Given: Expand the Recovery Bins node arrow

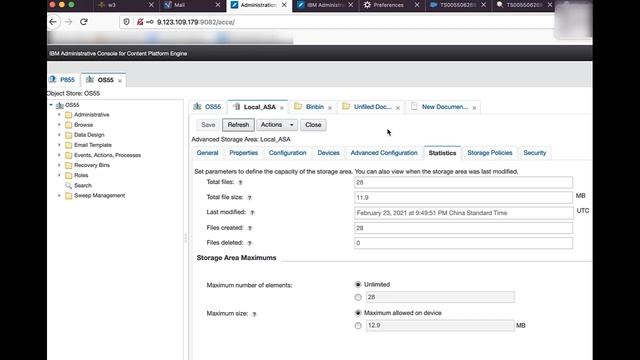Looking at the screenshot, I should click(59, 165).
